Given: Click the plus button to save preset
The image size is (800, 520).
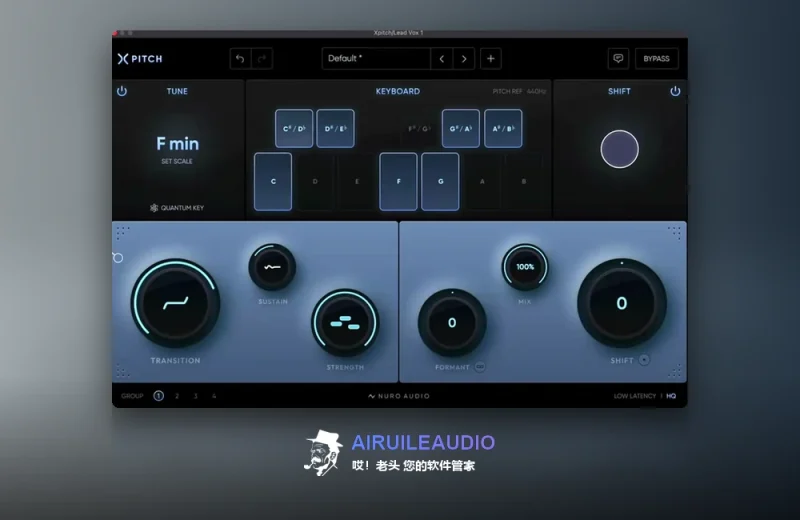Looking at the screenshot, I should (x=490, y=59).
